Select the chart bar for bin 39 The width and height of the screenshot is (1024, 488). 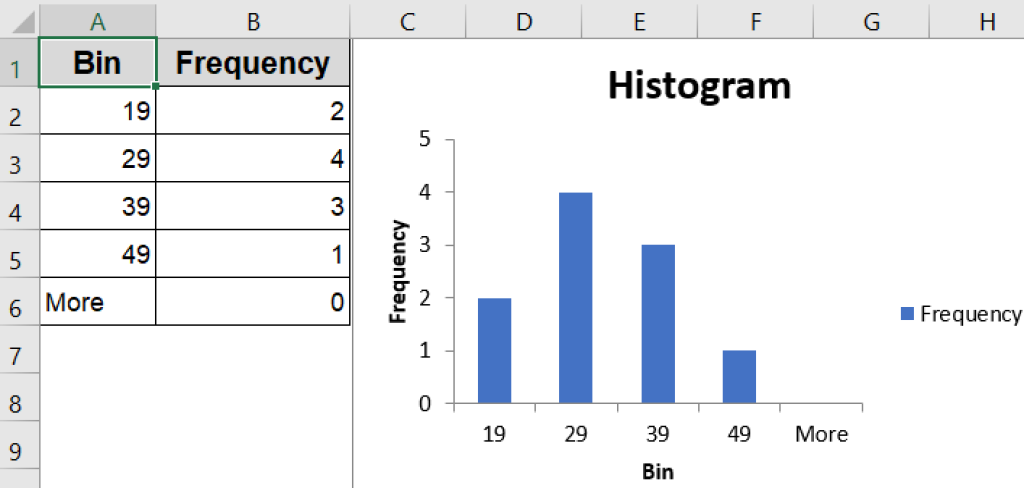(658, 323)
